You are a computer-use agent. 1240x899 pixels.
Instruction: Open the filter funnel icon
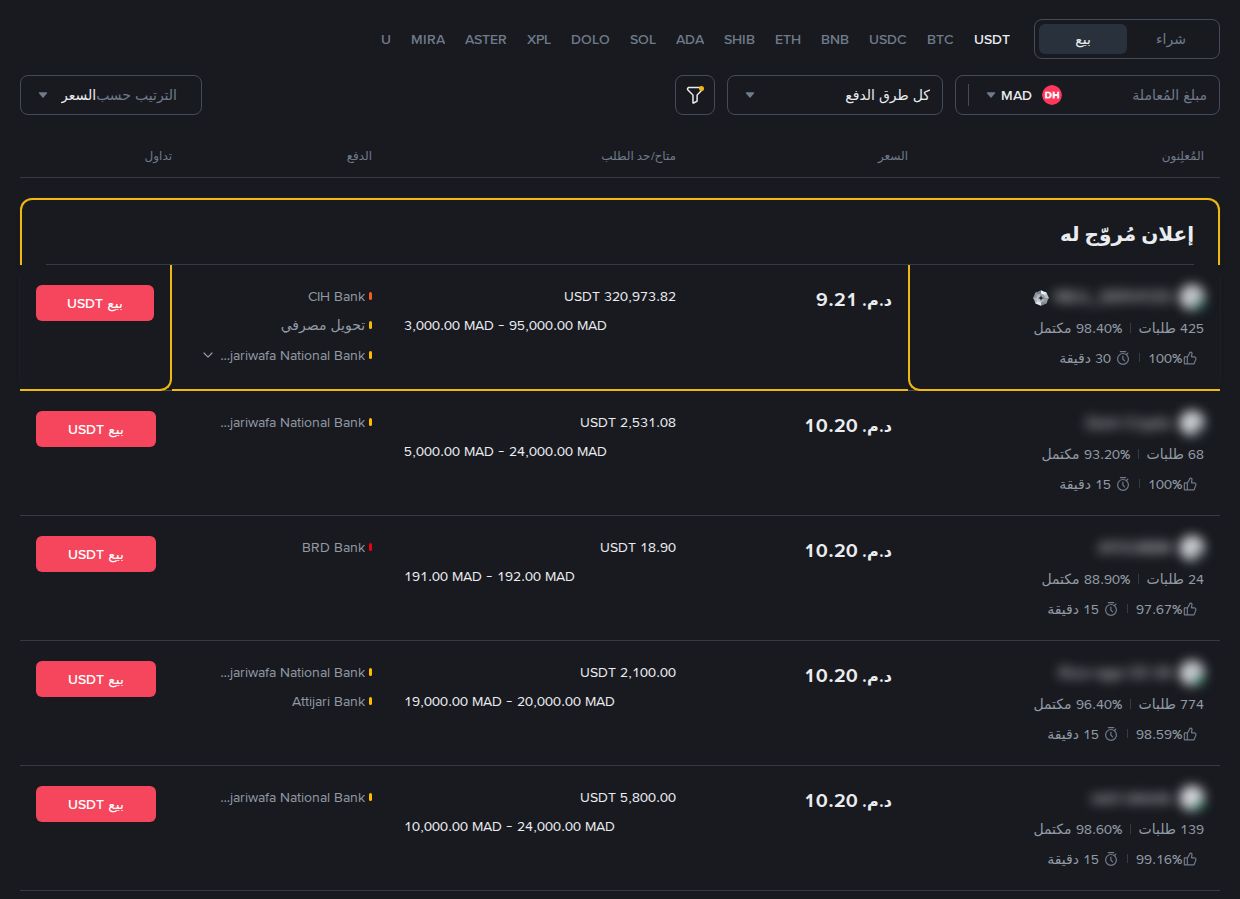695,95
